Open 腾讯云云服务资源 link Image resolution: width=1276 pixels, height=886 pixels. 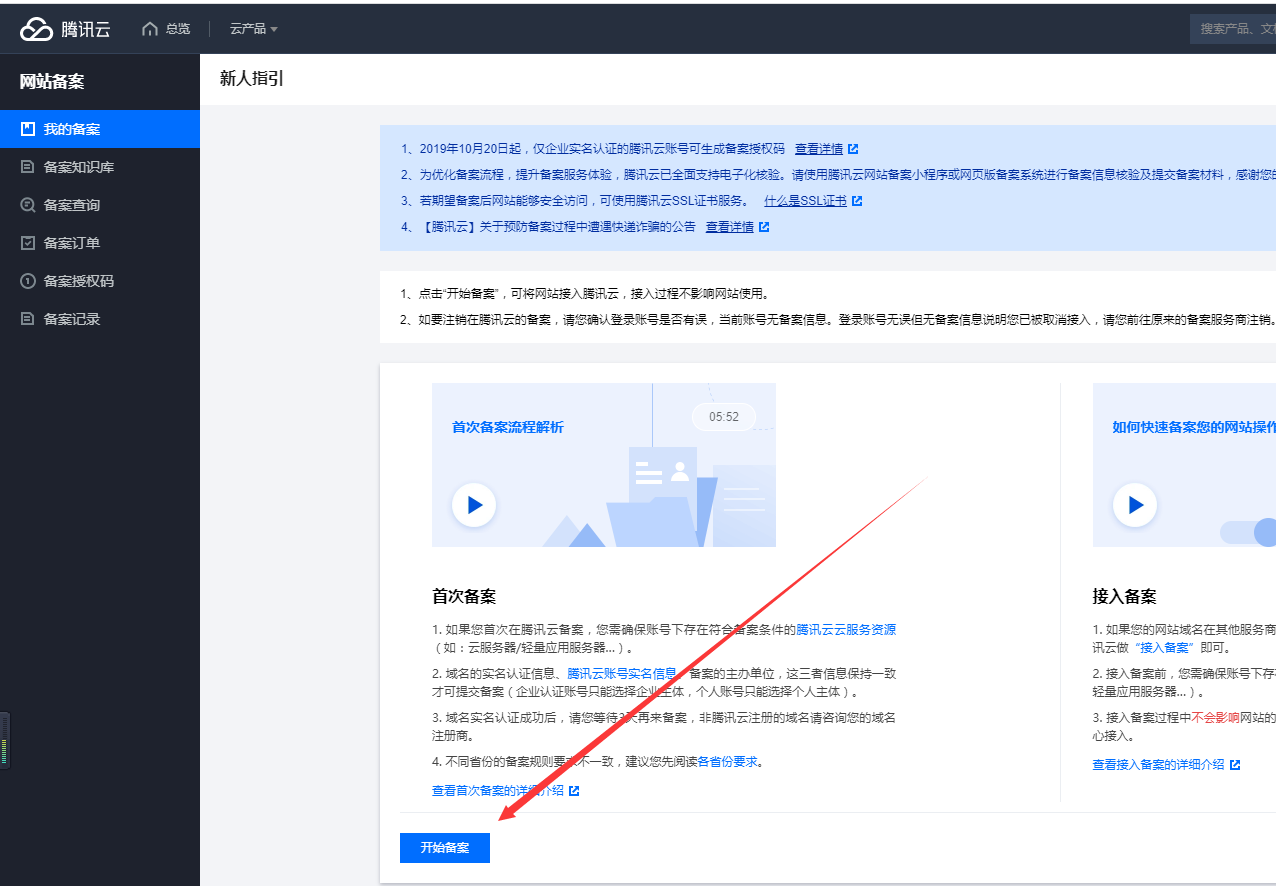click(x=846, y=630)
